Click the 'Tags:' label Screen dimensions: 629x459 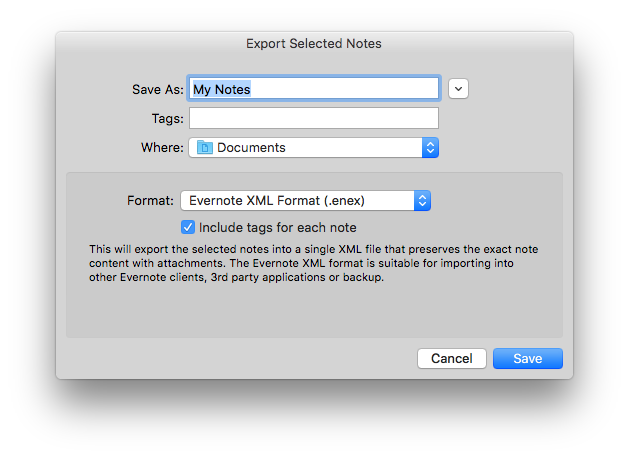pyautogui.click(x=168, y=119)
